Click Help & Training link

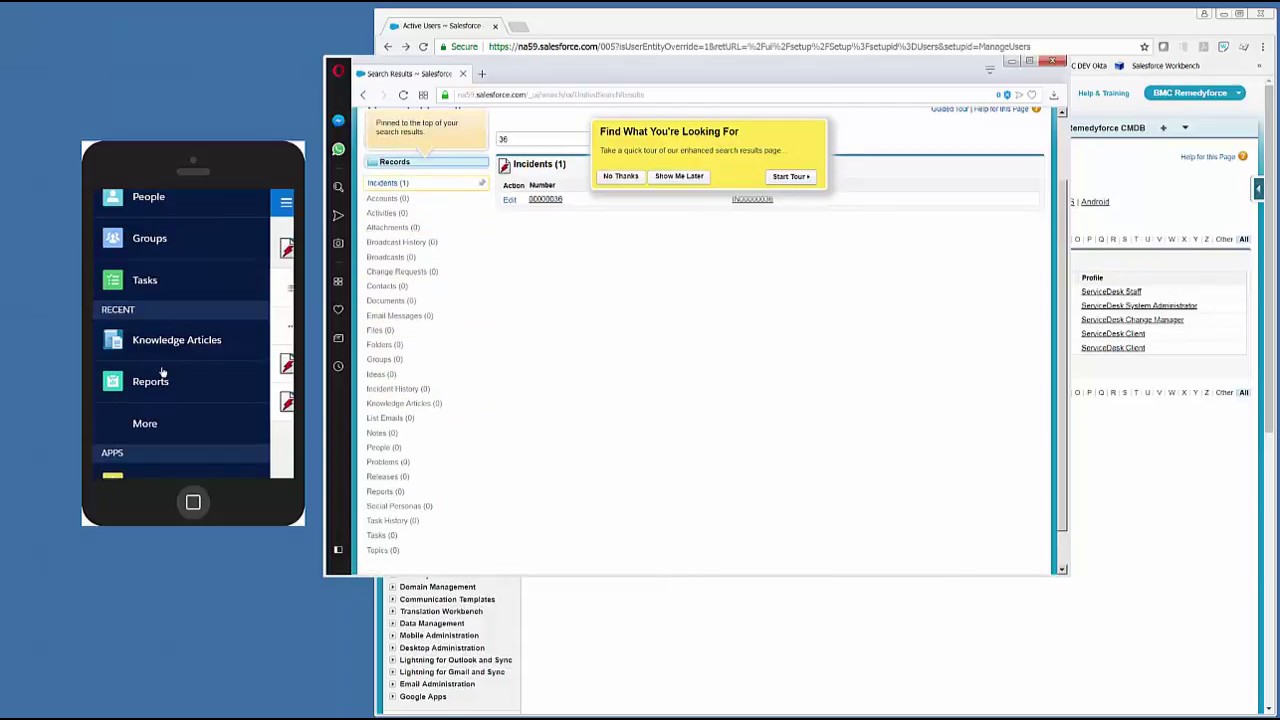tap(1103, 93)
